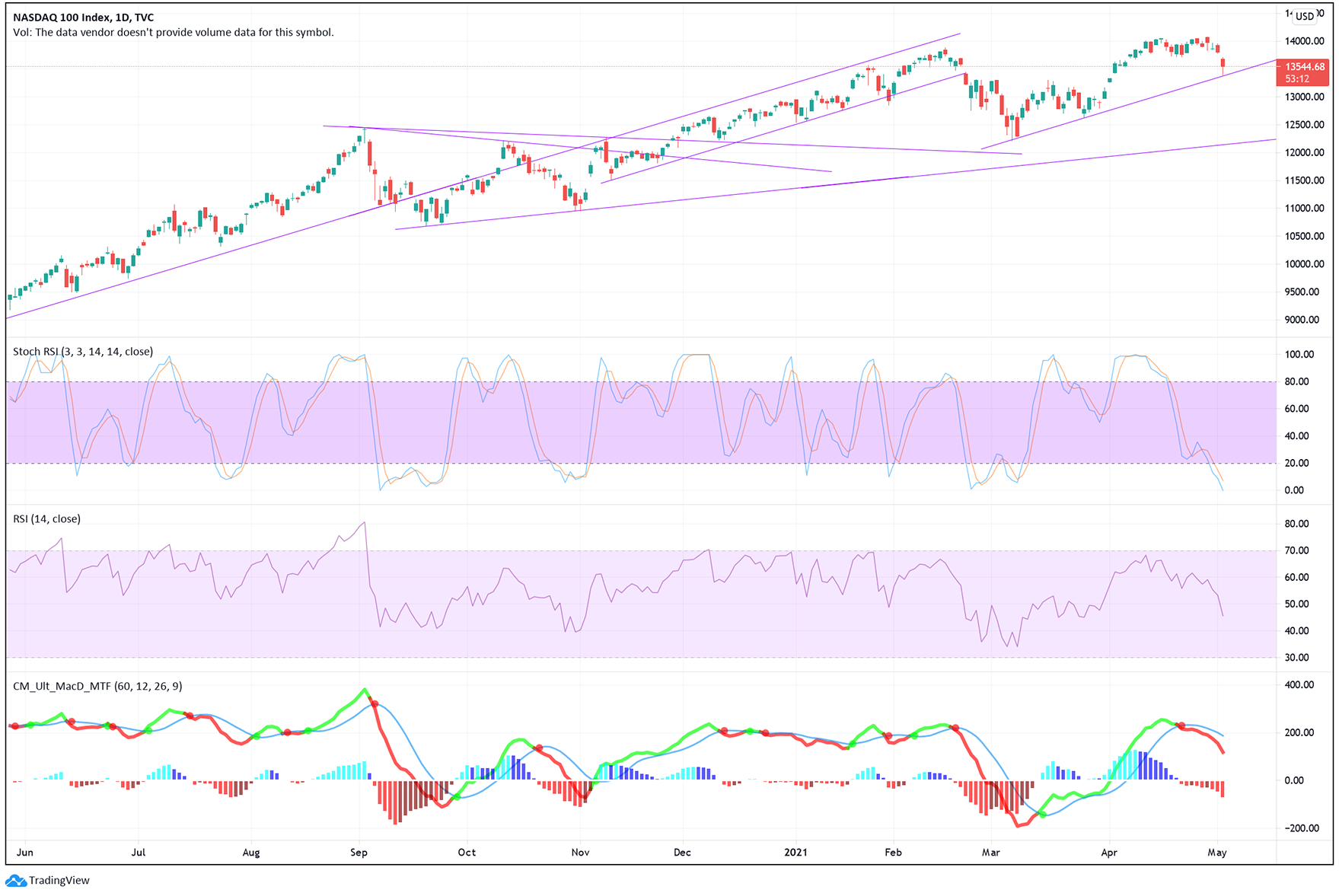Click the 12000.00 price axis label
The height and width of the screenshot is (896, 1339).
(1304, 153)
